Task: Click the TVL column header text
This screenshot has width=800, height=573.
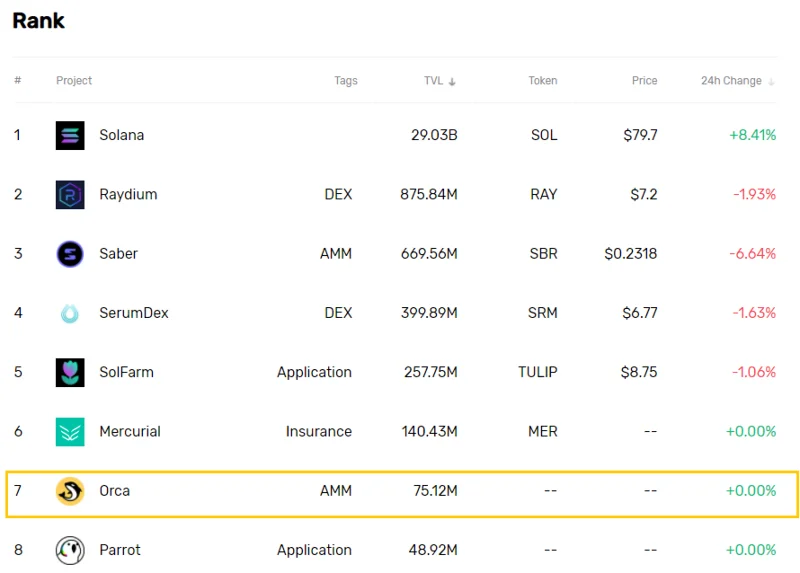Action: click(434, 81)
